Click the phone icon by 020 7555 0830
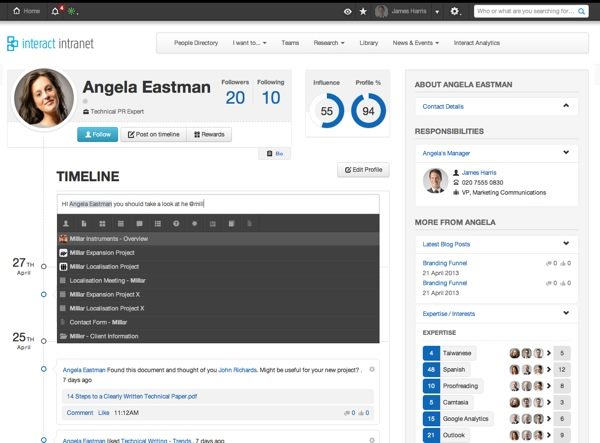This screenshot has height=443, width=600. 456,182
